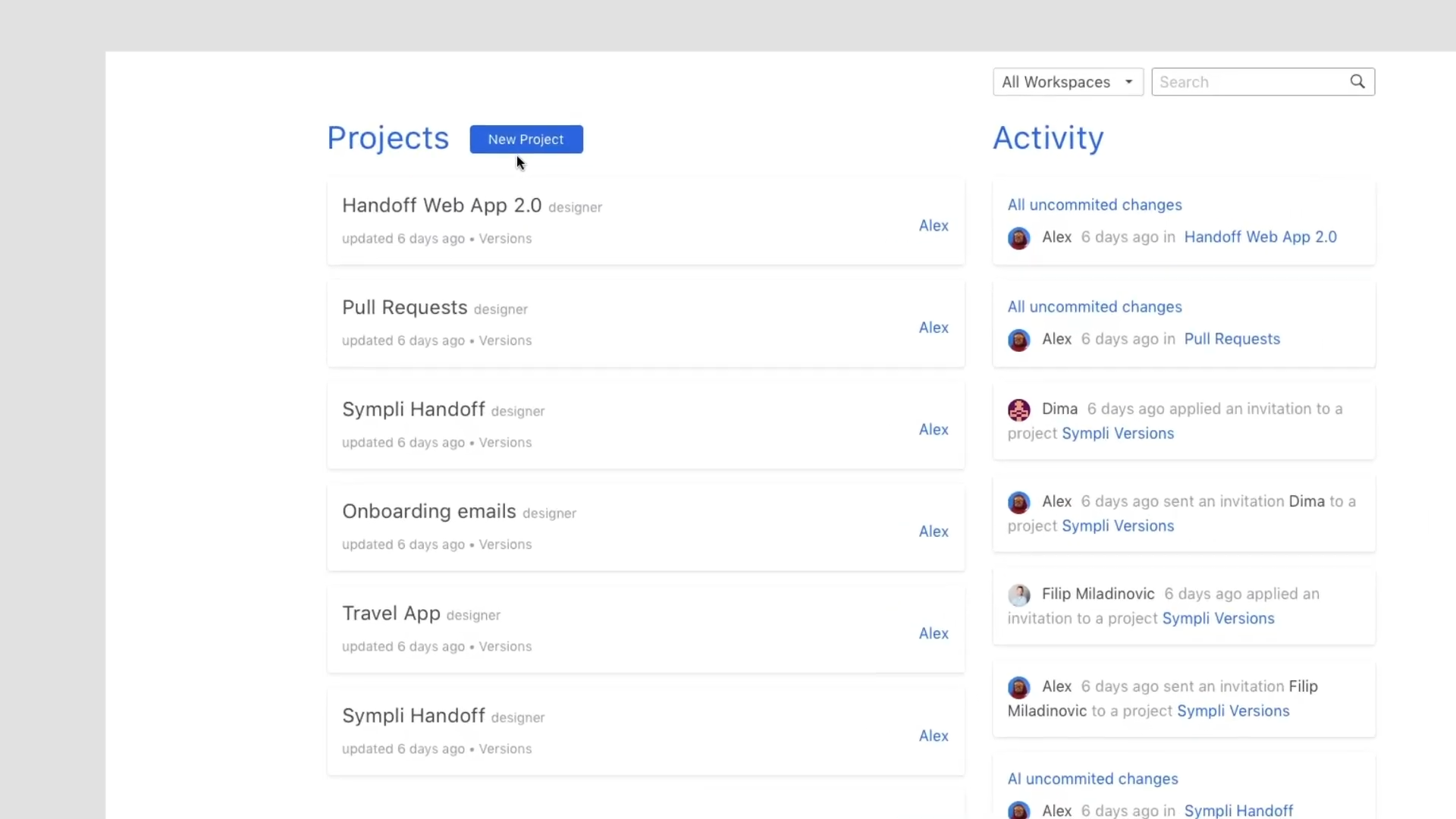Click Alex on Onboarding emails row
This screenshot has height=819, width=1456.
point(934,532)
